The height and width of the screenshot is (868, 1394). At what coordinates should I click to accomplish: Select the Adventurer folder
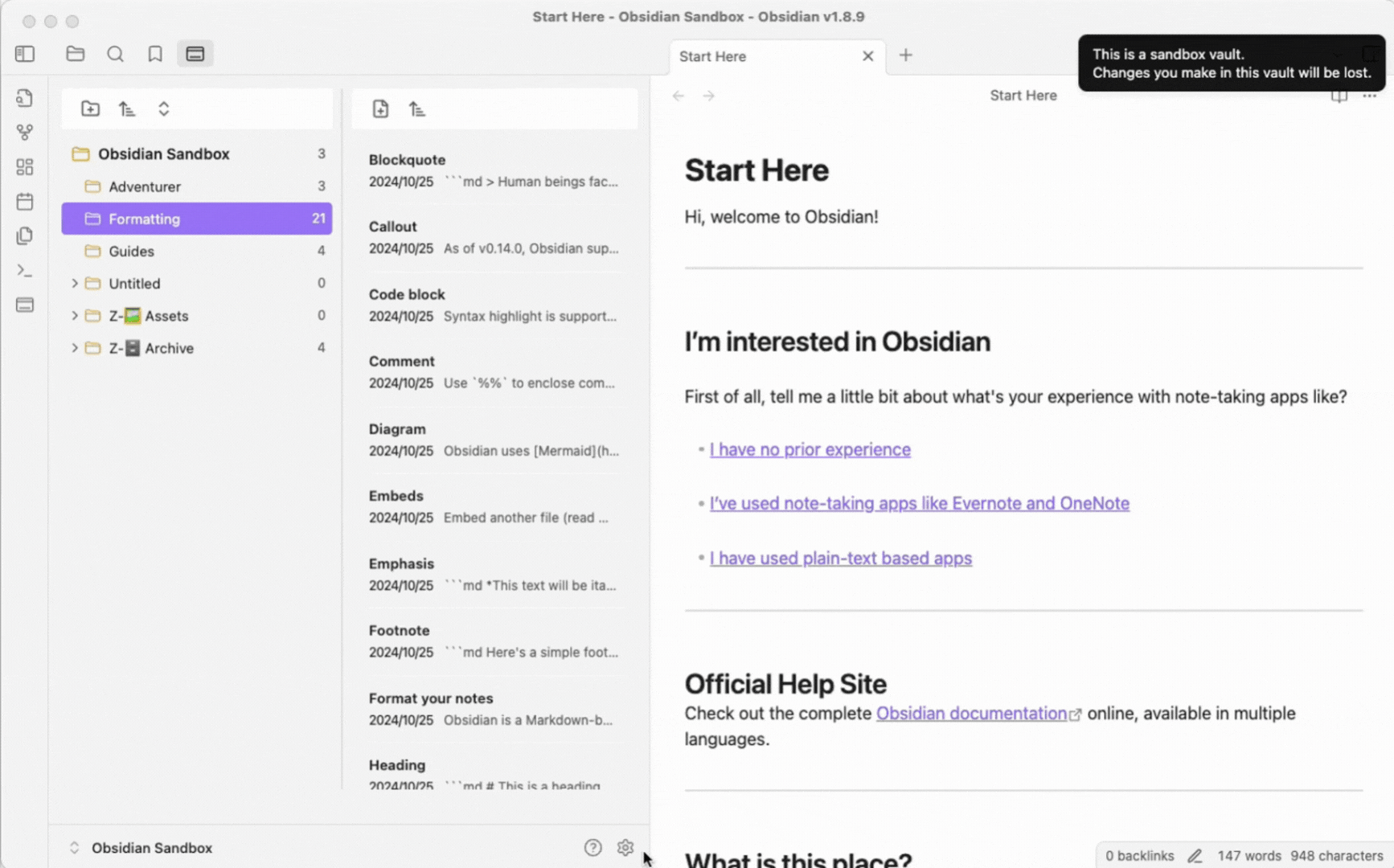[x=197, y=186]
